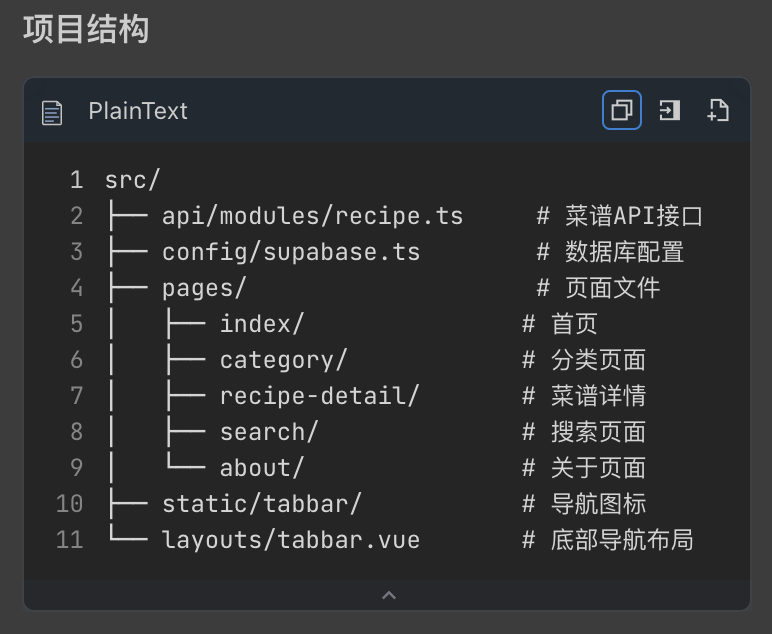
Task: Click api/modules/recipe.ts in the tree
Action: 312,216
